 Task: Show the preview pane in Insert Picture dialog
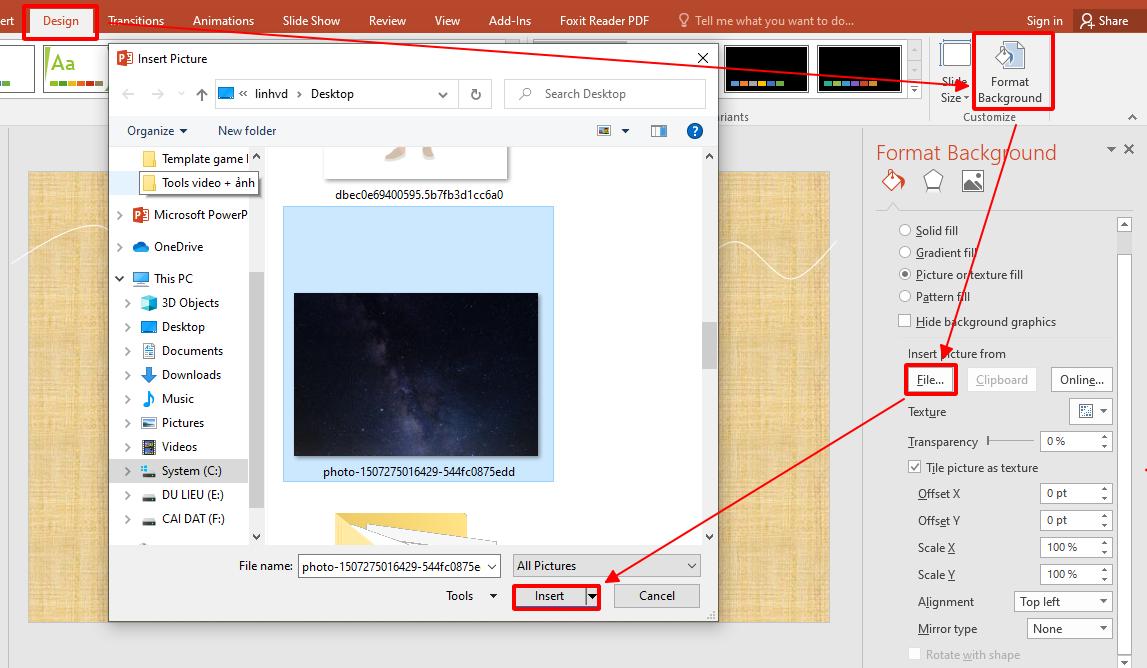tap(658, 130)
